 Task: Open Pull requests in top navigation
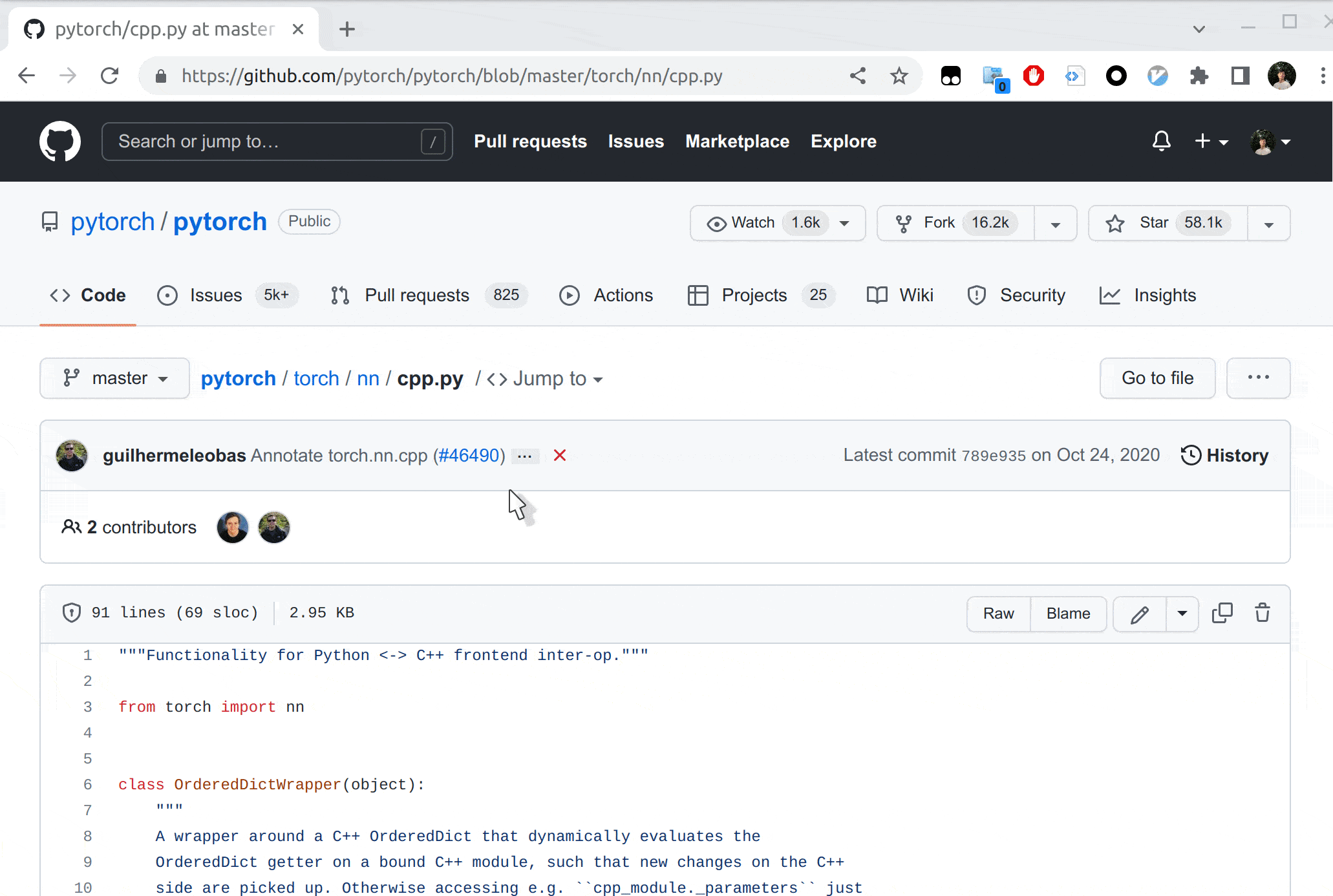point(530,142)
